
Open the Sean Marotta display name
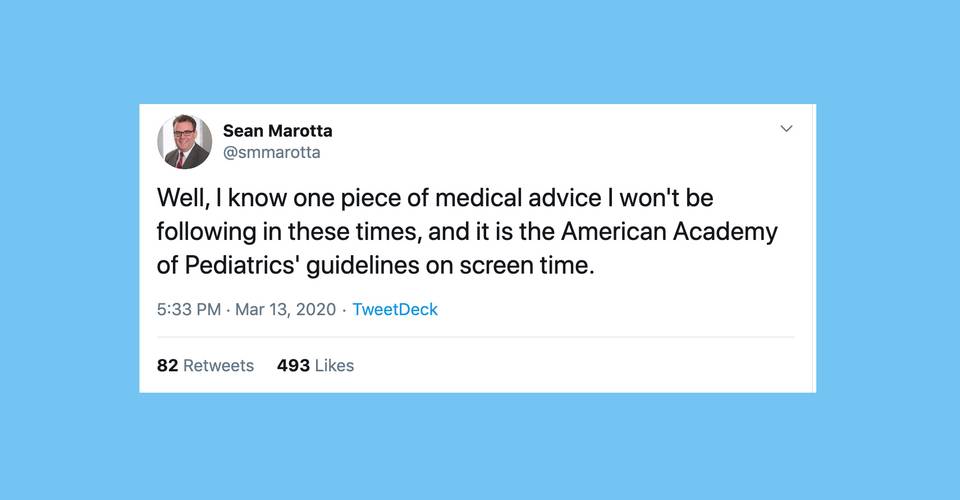click(277, 131)
